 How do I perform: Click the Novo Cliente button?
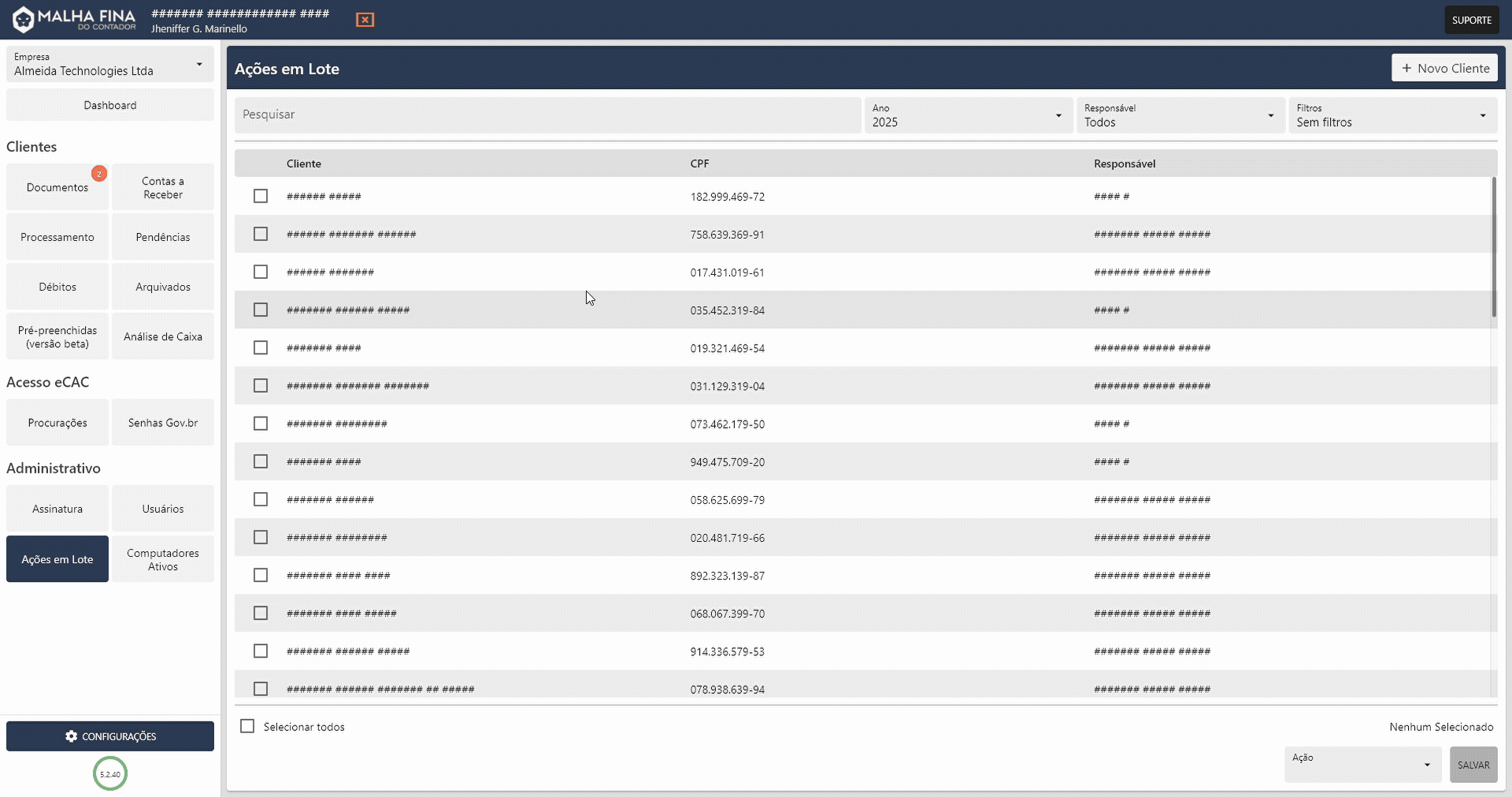point(1444,68)
